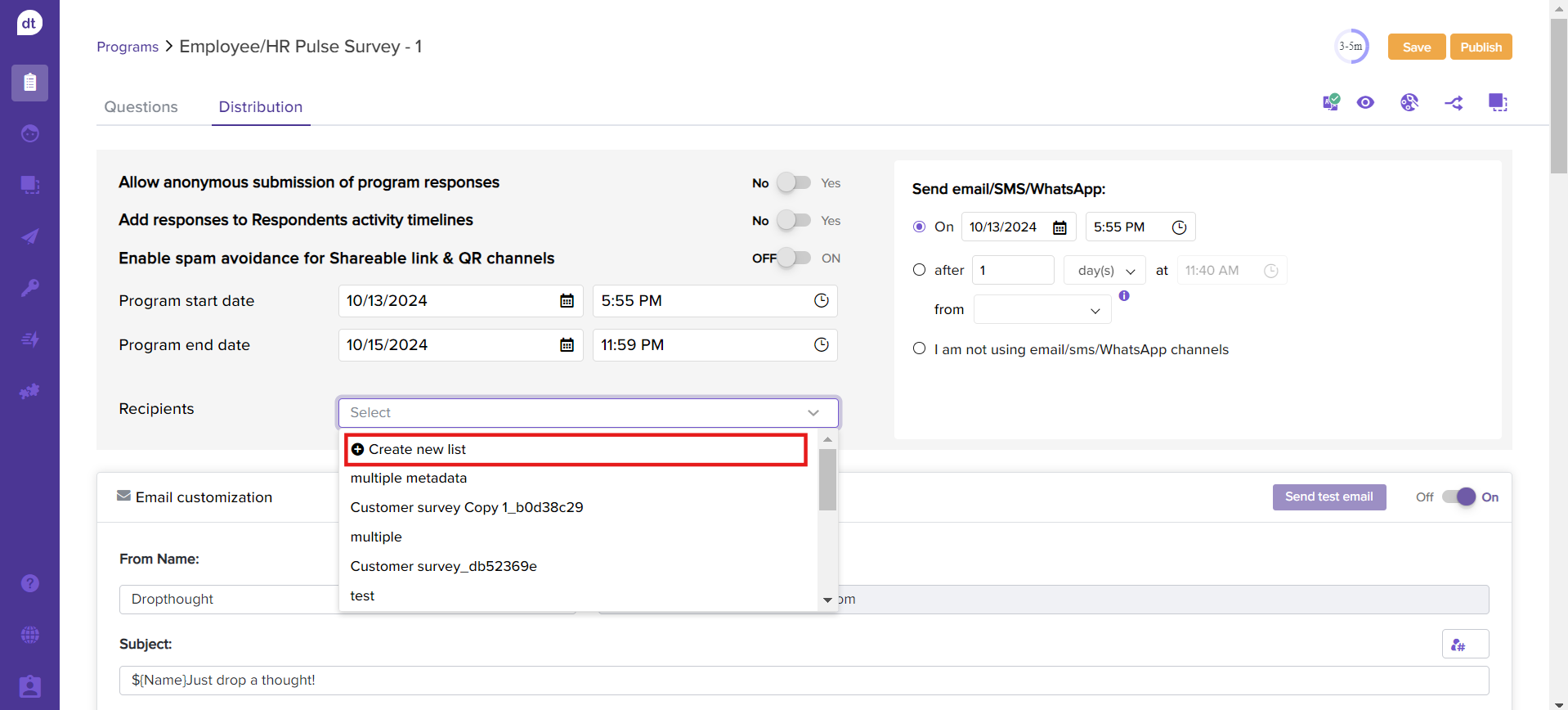Click the clock icon for Program start time
This screenshot has width=1568, height=710.
(821, 301)
